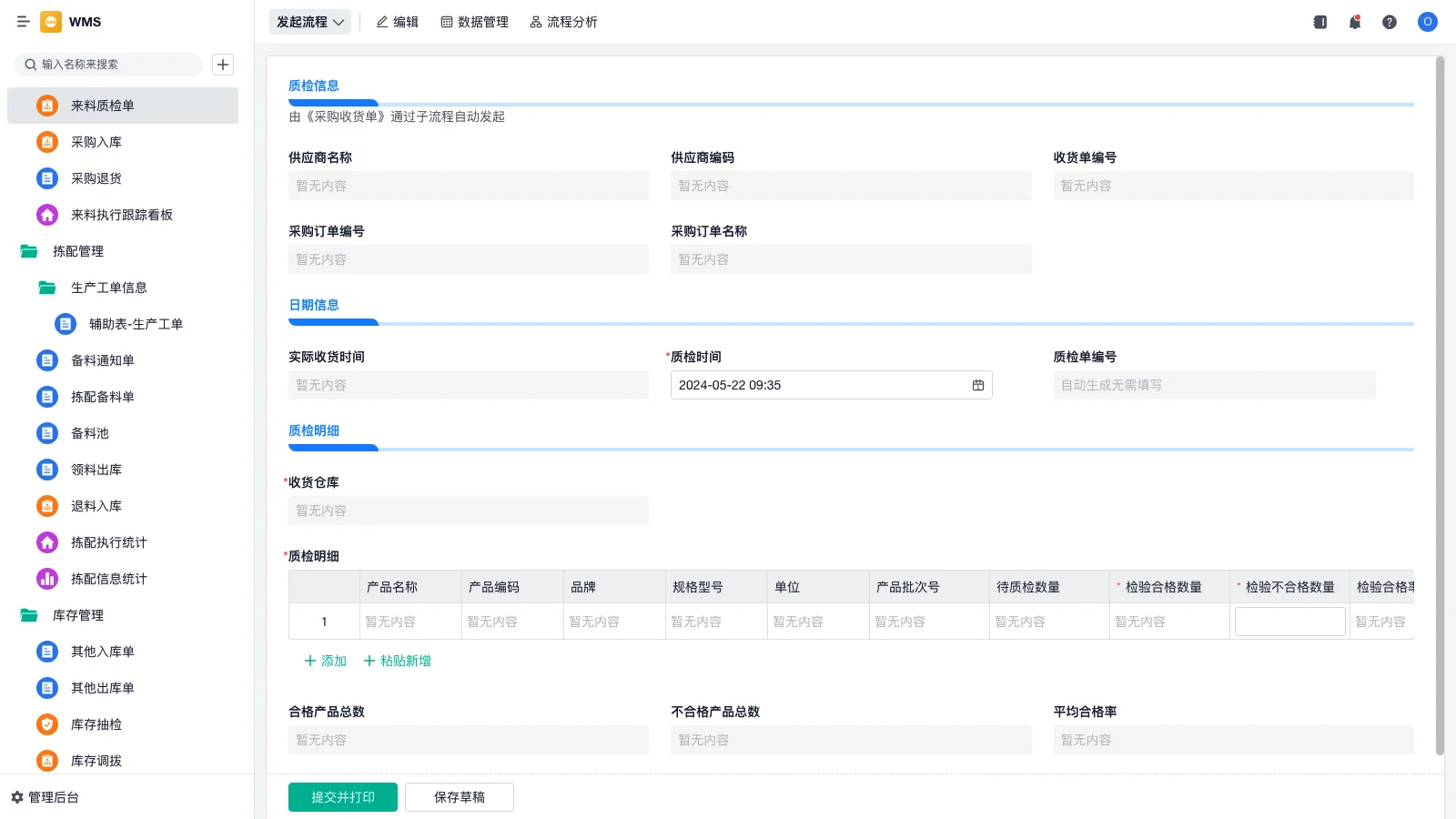Click the notebook icon in top bar
This screenshot has height=819, width=1456.
pyautogui.click(x=1320, y=22)
